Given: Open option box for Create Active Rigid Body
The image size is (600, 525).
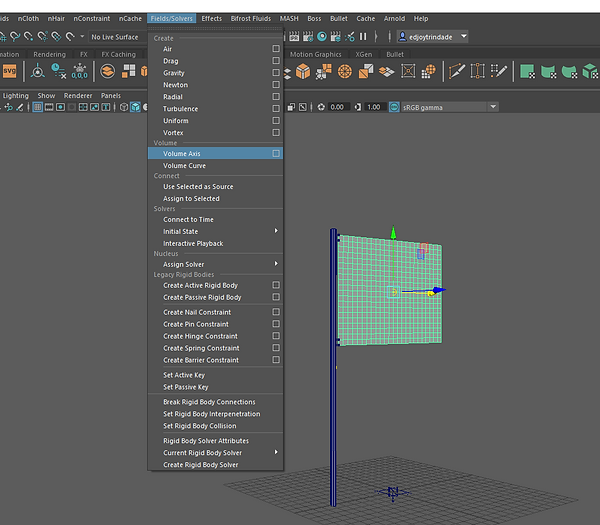Looking at the screenshot, I should coord(276,285).
